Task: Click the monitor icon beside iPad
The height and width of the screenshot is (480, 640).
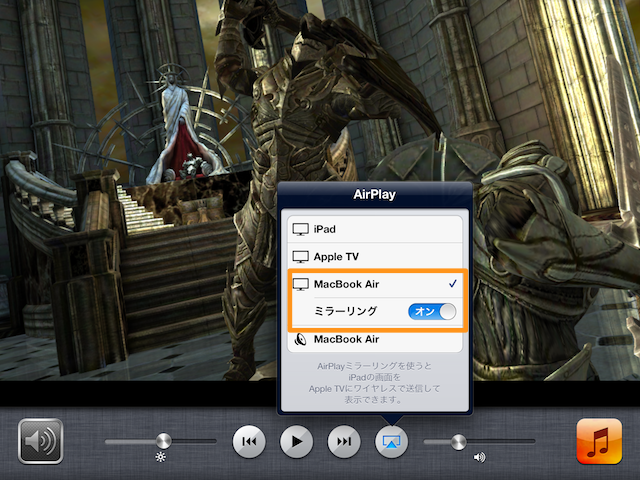Action: pos(301,229)
